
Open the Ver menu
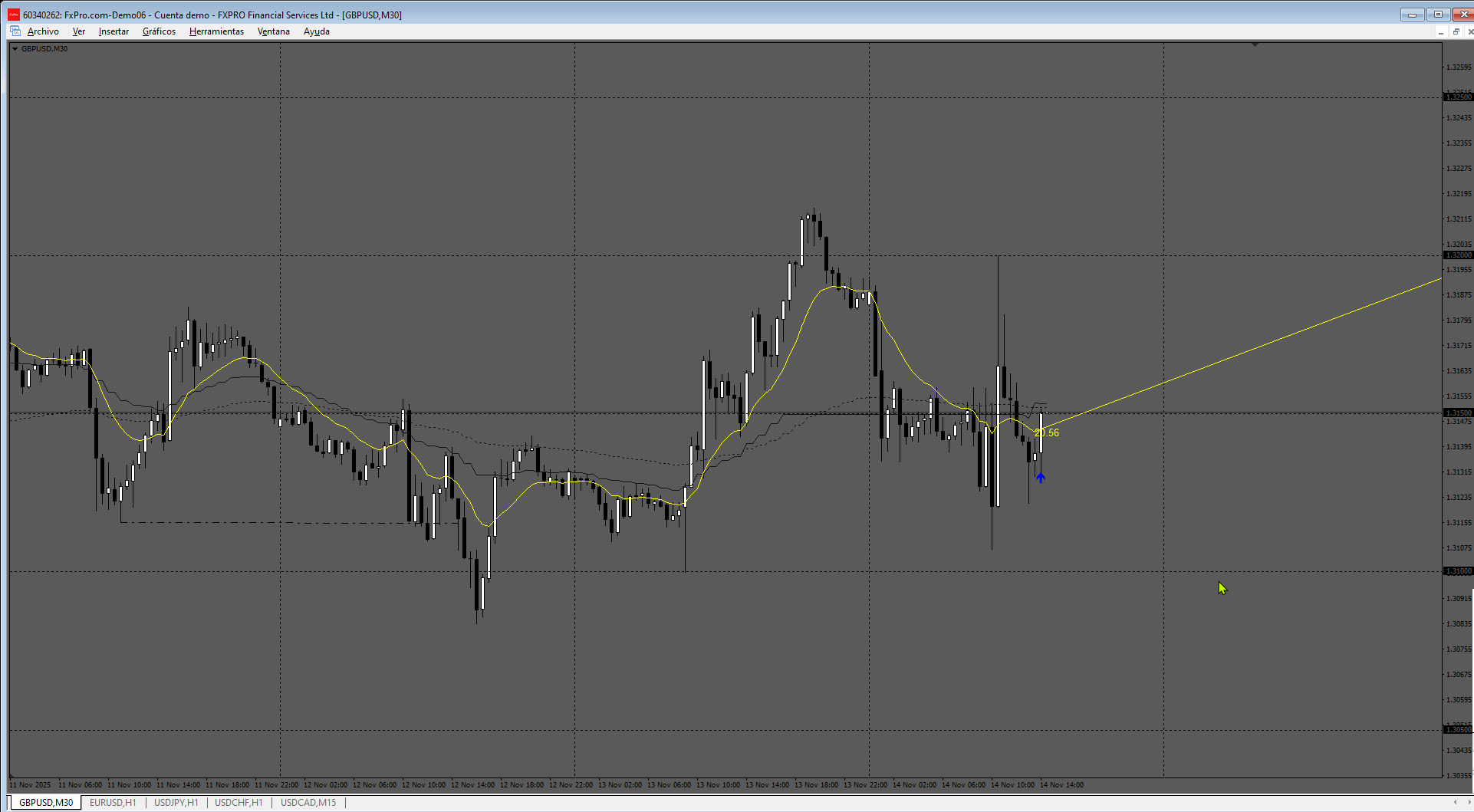79,31
